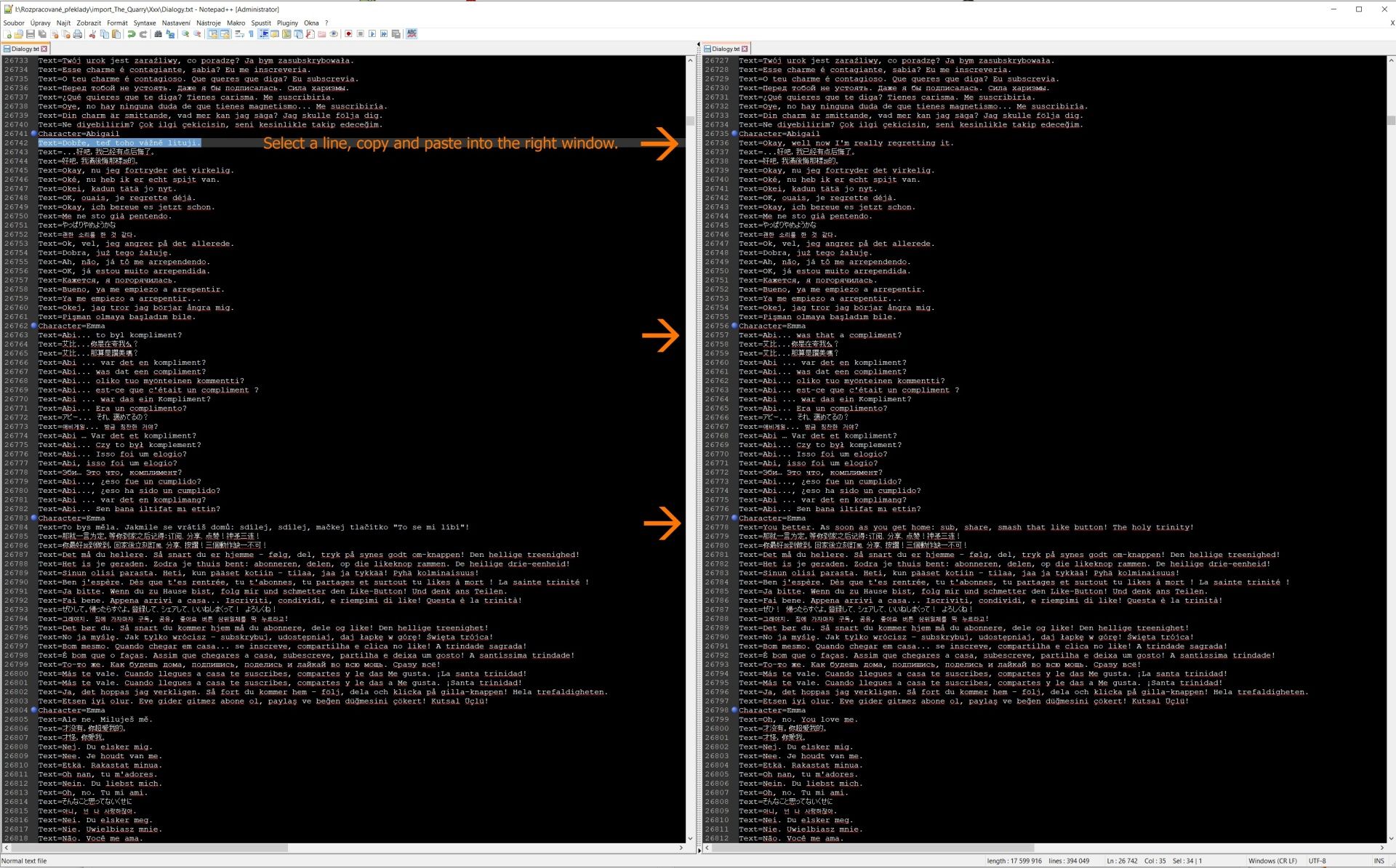Viewport: 1396px width, 868px height.
Task: Click Windows (CR LF) in the status bar
Action: (1272, 861)
